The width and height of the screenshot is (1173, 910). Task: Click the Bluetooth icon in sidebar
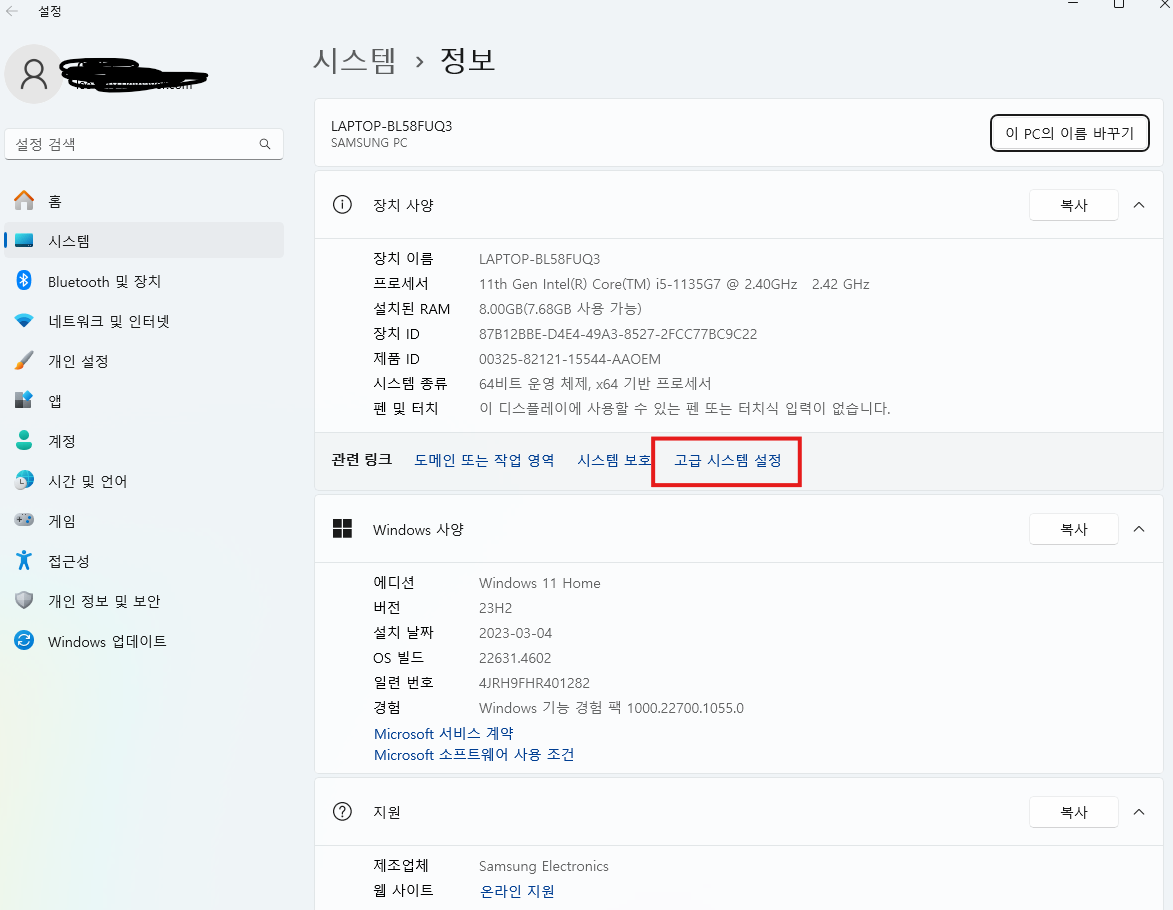coord(24,281)
